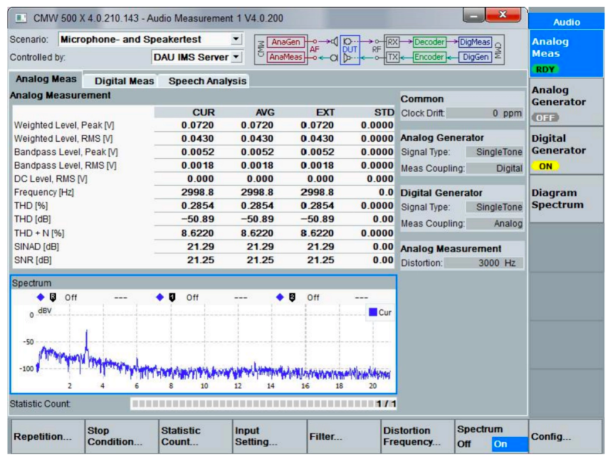Click the second black marker flag icon
The image size is (609, 466).
pos(172,297)
